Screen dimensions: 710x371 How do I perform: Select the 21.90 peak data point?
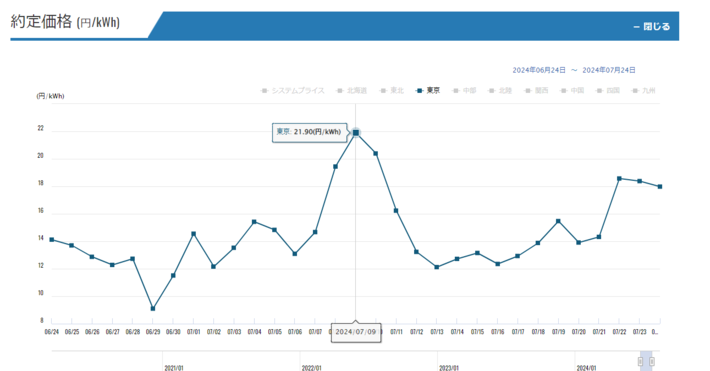click(x=356, y=133)
